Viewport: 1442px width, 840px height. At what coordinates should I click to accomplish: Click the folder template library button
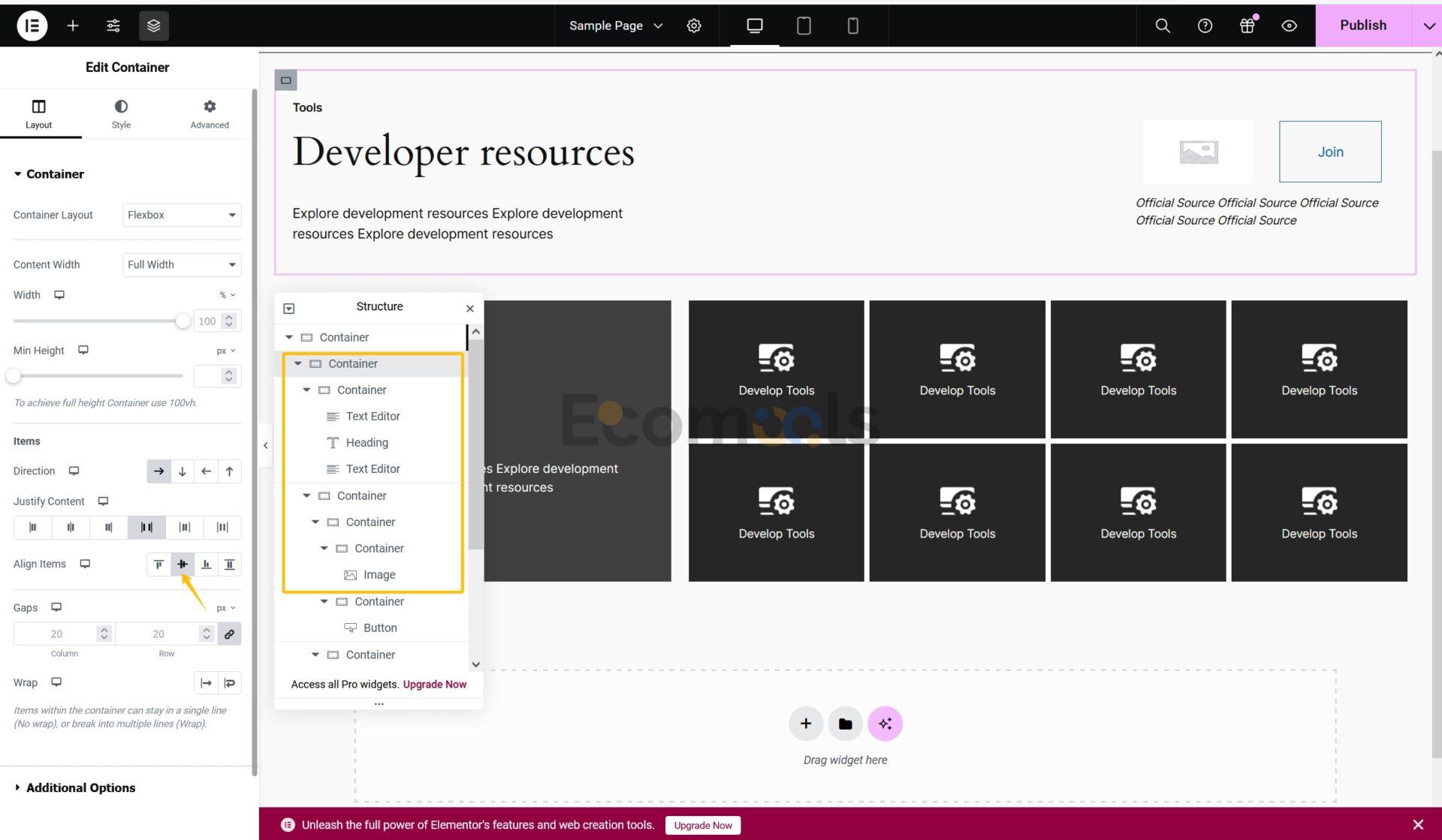(x=845, y=724)
